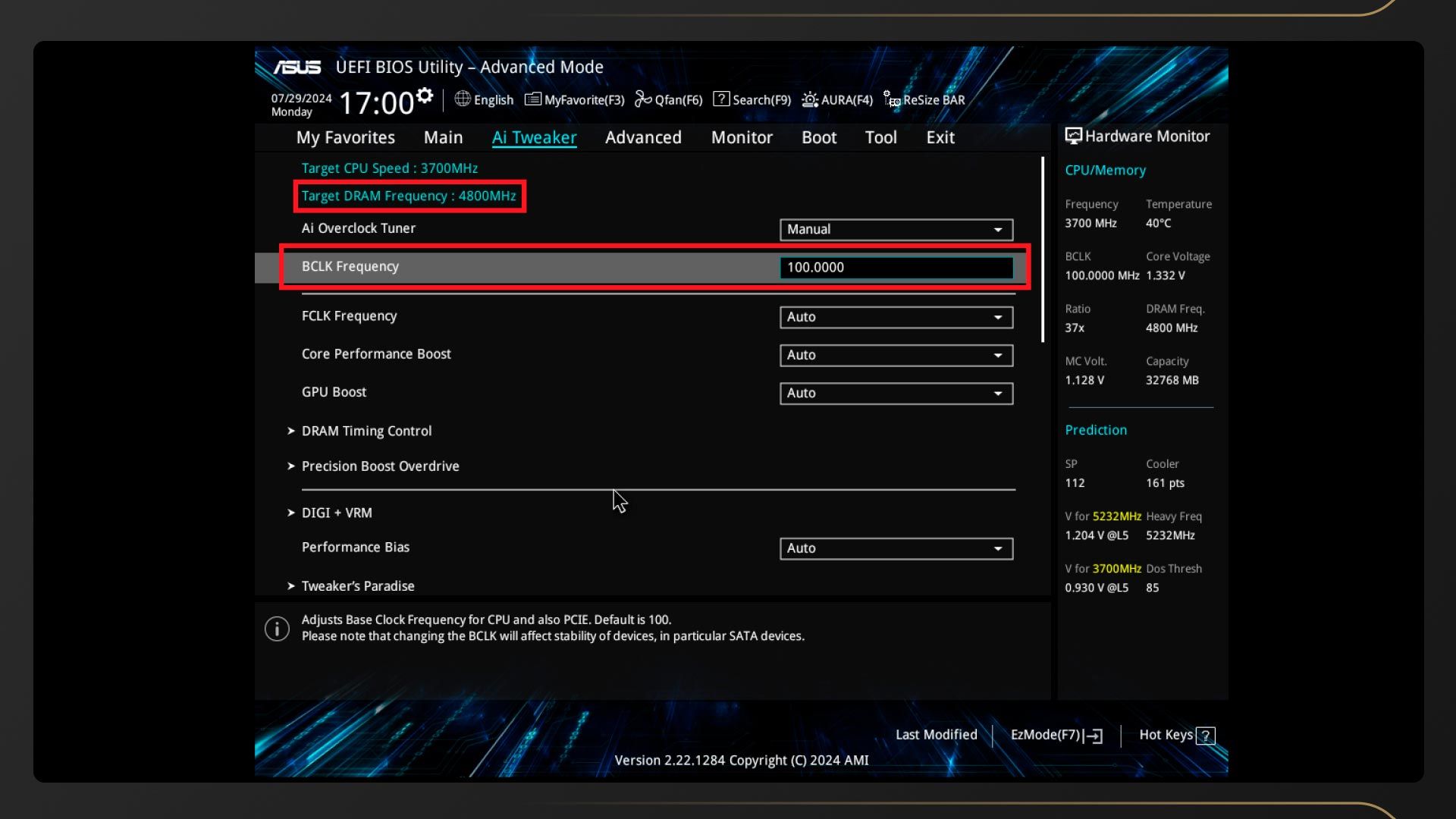Expand the DIGI + VRM submenu
1456x819 pixels.
[337, 513]
